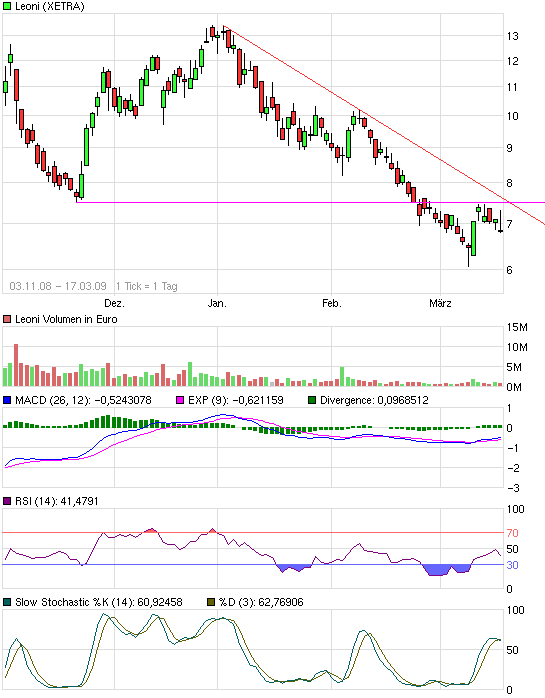Click the RSI overbought level 70 label
The height and width of the screenshot is (698, 545).
click(512, 533)
